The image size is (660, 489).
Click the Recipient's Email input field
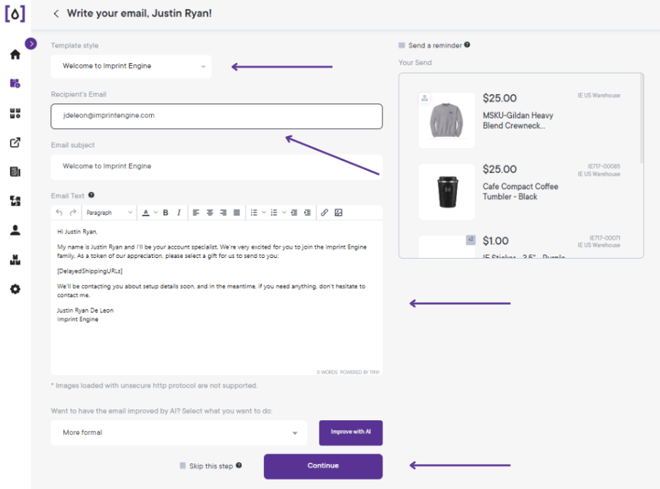coord(217,116)
